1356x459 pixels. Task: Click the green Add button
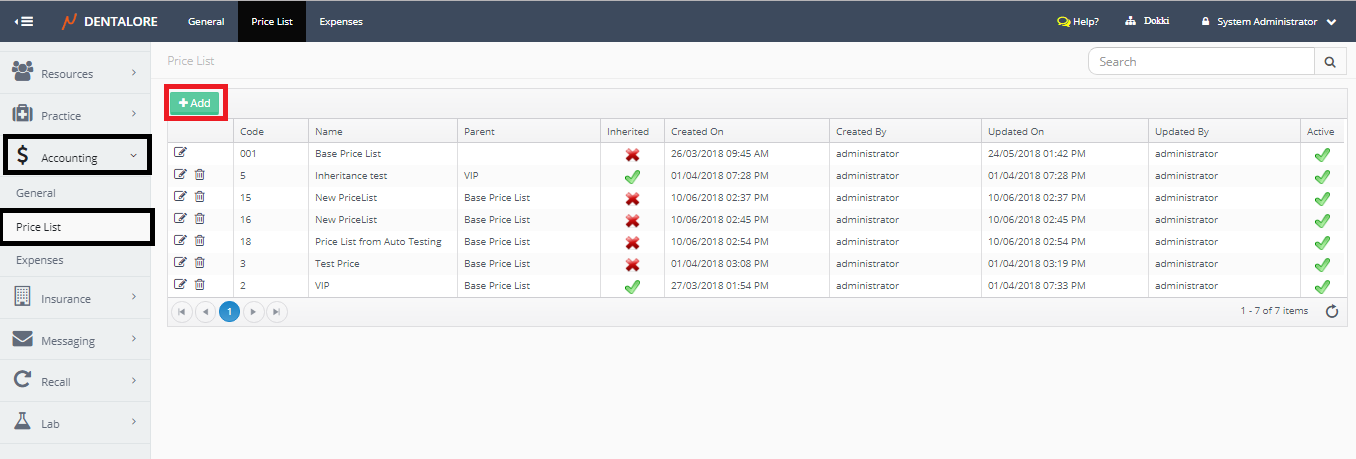pos(195,103)
